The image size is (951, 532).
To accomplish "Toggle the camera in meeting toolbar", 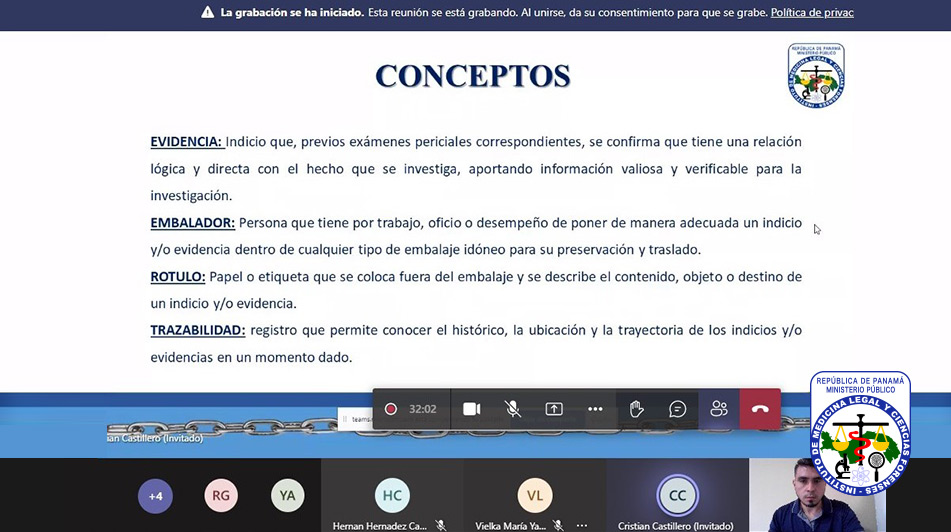I will 471,409.
